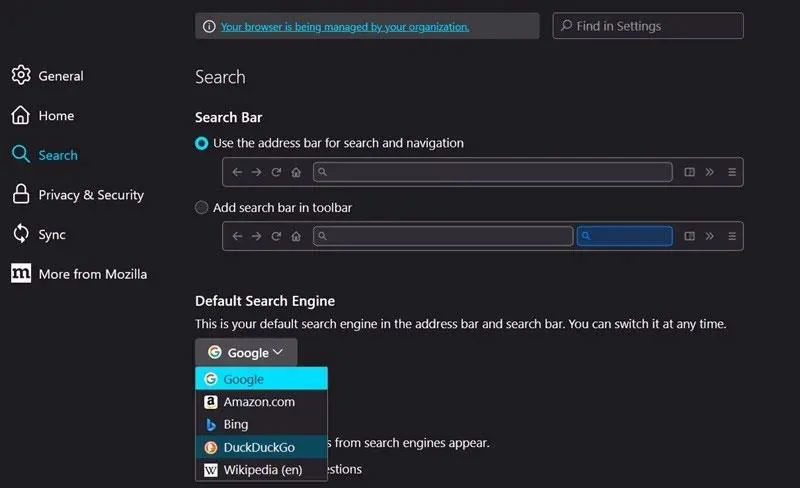Screen dimensions: 800x488
Task: Choose Bing from the search engine list
Action: pyautogui.click(x=261, y=424)
